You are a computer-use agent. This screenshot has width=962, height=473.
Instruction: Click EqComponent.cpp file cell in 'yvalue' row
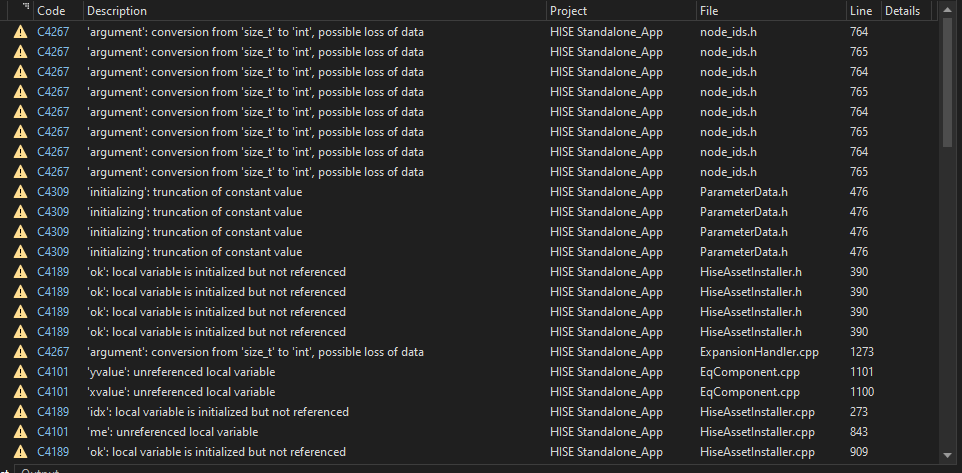(750, 372)
